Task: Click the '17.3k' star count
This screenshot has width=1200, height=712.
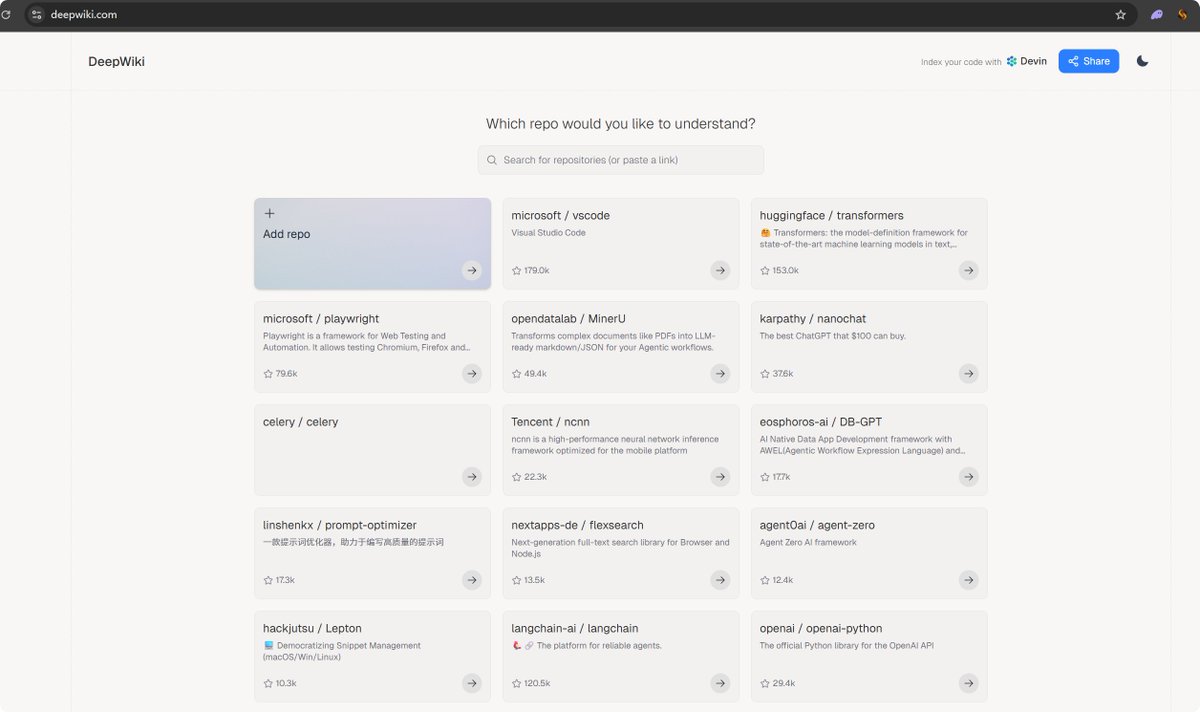Action: (285, 580)
